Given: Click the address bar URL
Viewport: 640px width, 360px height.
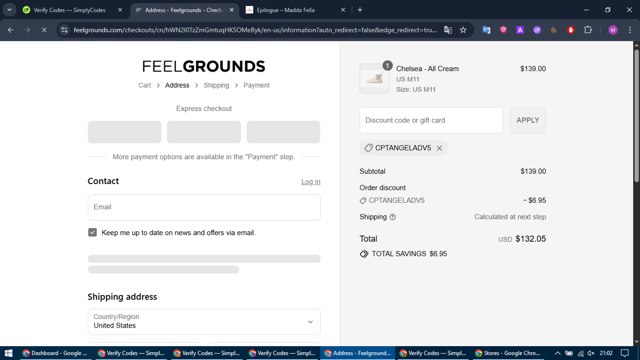Looking at the screenshot, I should pyautogui.click(x=255, y=30).
